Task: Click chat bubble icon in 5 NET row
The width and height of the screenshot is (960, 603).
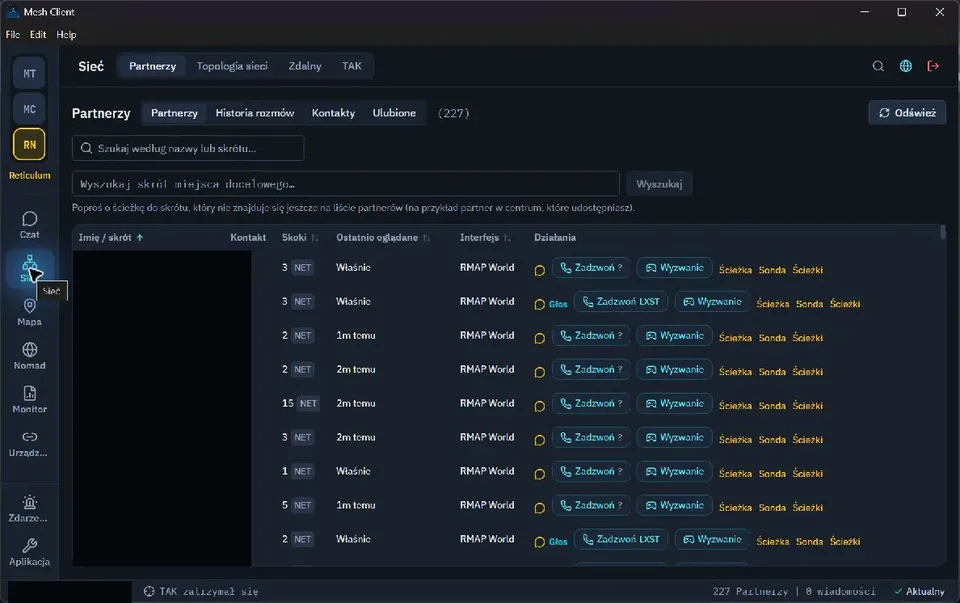Action: [539, 507]
